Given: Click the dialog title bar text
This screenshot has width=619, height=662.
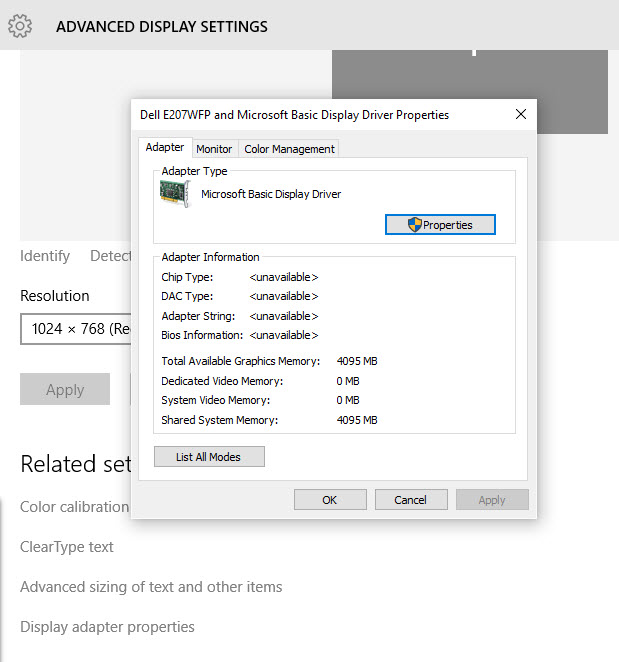Looking at the screenshot, I should click(x=294, y=115).
